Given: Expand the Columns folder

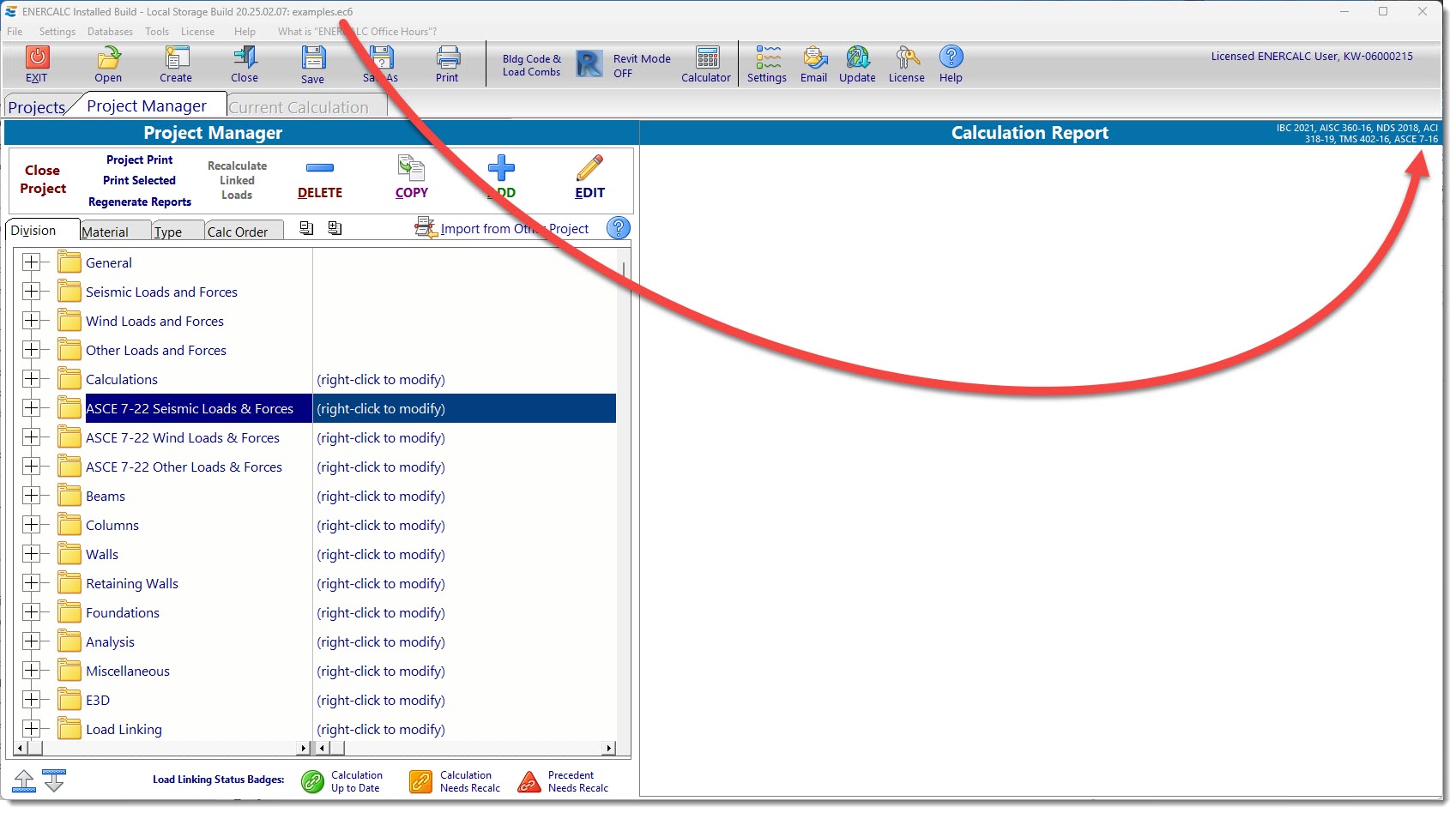Looking at the screenshot, I should (x=31, y=525).
